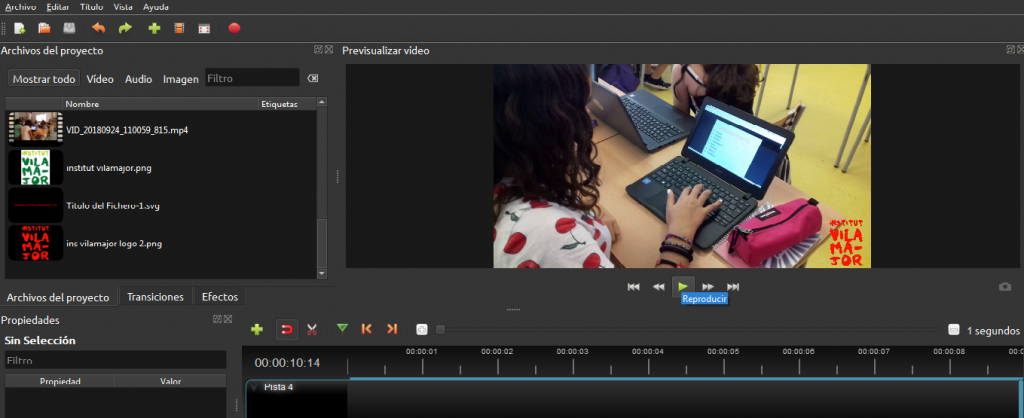Select the institut vilamajor.png thumbnail
The height and width of the screenshot is (418, 1024).
point(36,167)
